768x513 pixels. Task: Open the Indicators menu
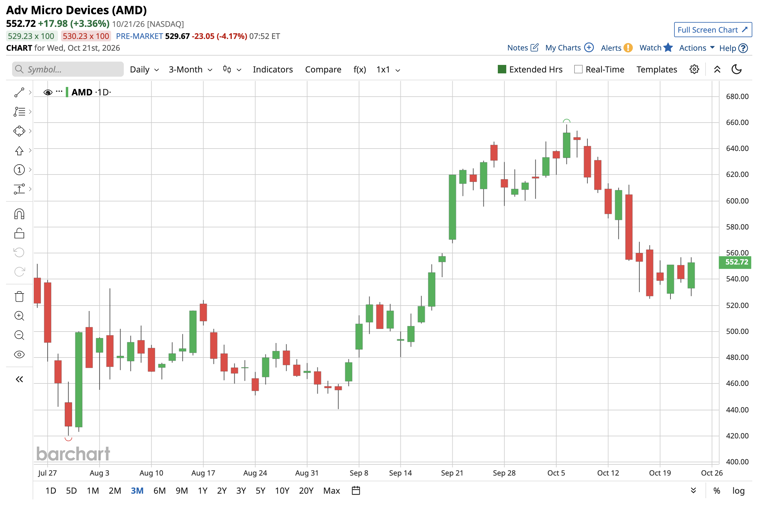click(x=273, y=70)
